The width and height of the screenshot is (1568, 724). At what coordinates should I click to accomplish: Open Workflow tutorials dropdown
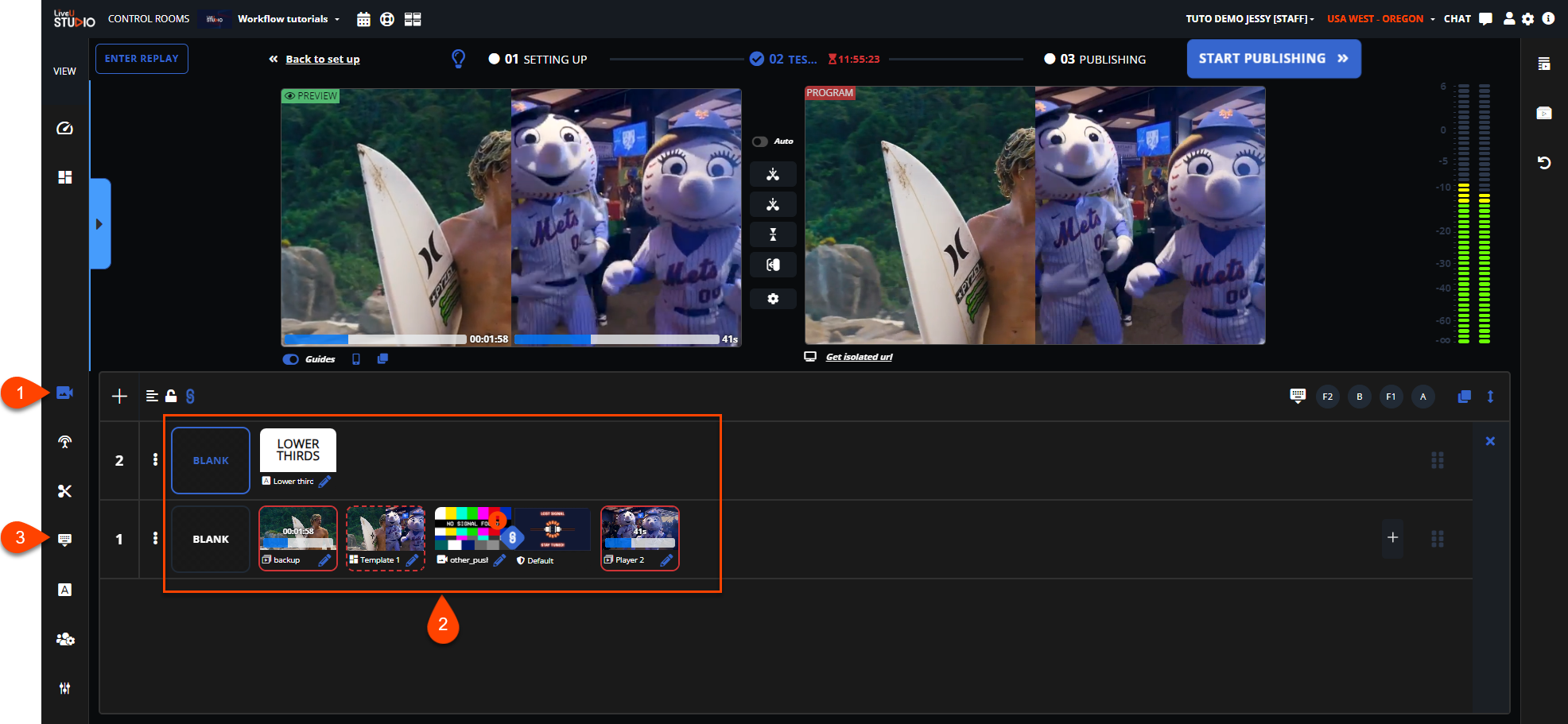[289, 19]
